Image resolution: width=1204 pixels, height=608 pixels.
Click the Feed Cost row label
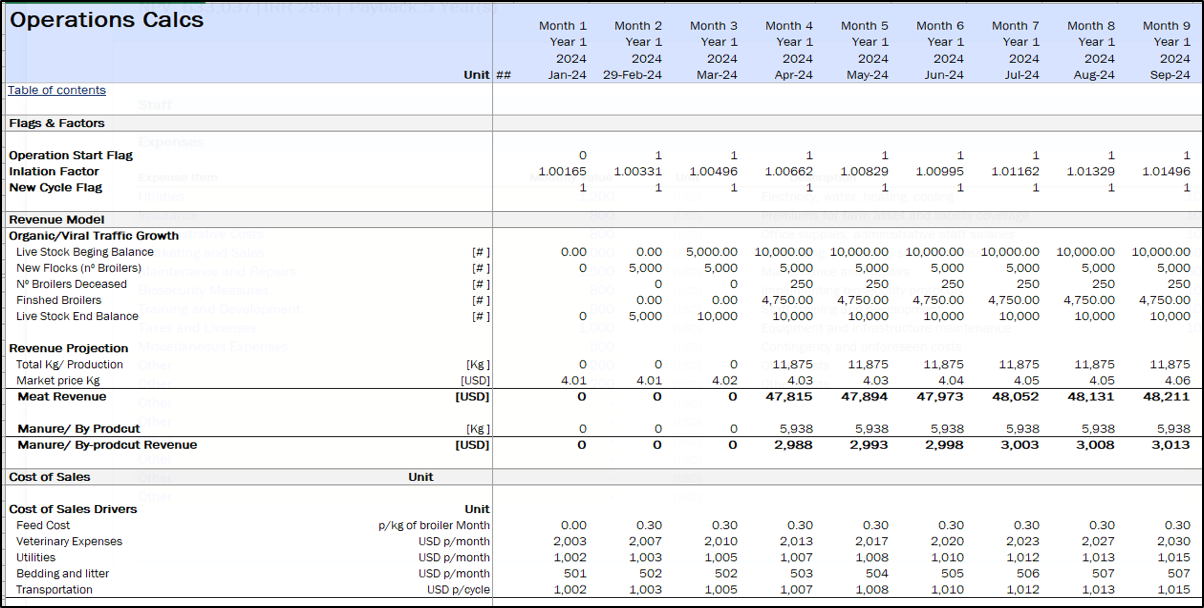[x=43, y=525]
